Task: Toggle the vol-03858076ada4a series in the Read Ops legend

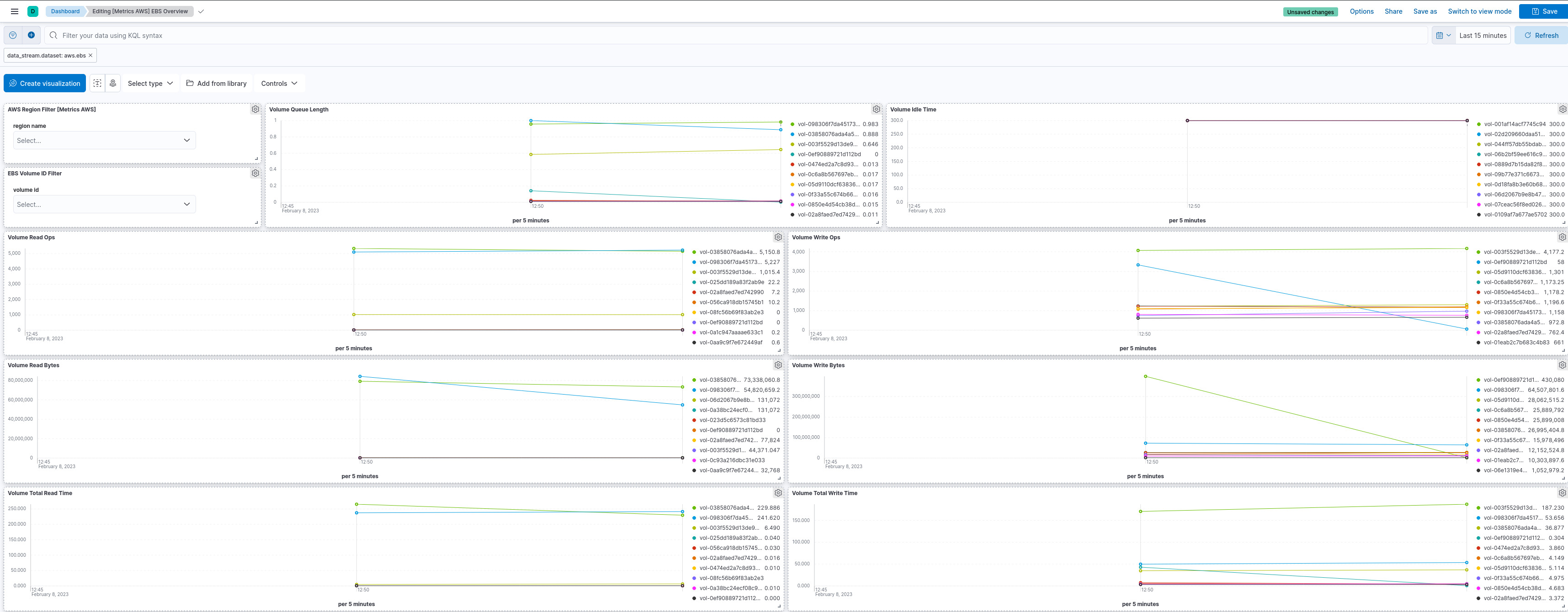Action: coord(728,252)
